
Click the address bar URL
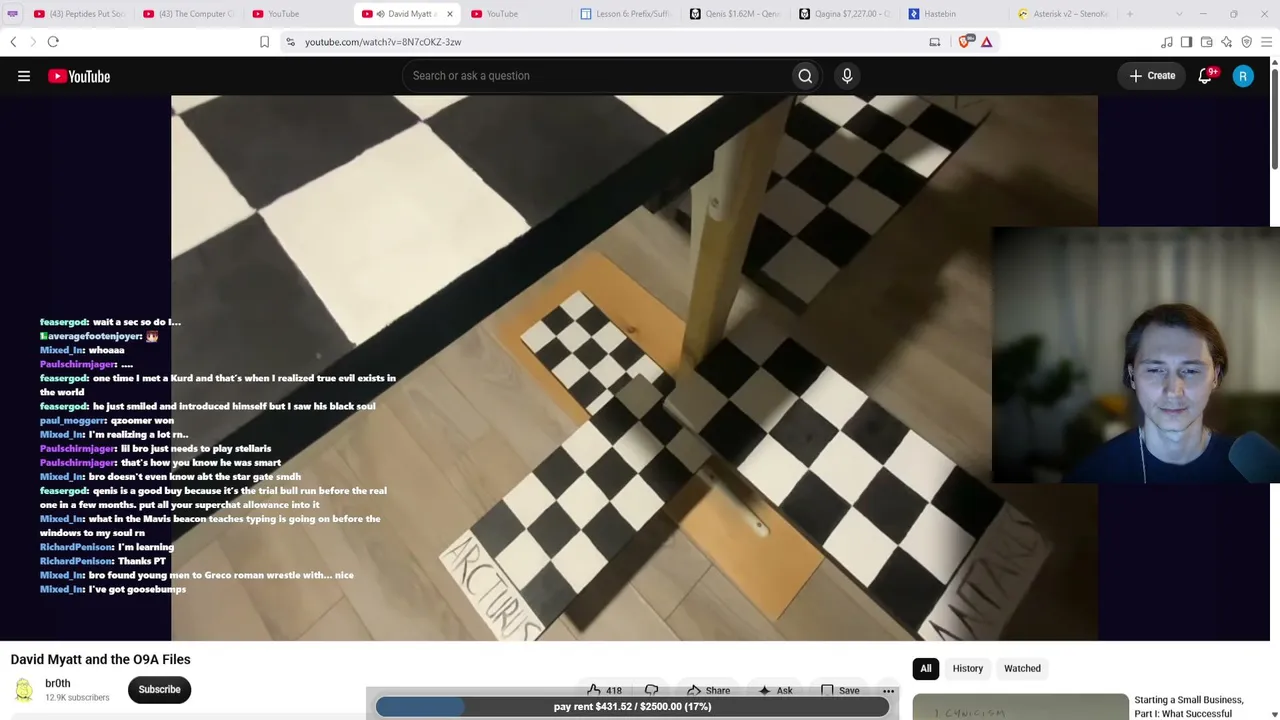click(x=383, y=42)
